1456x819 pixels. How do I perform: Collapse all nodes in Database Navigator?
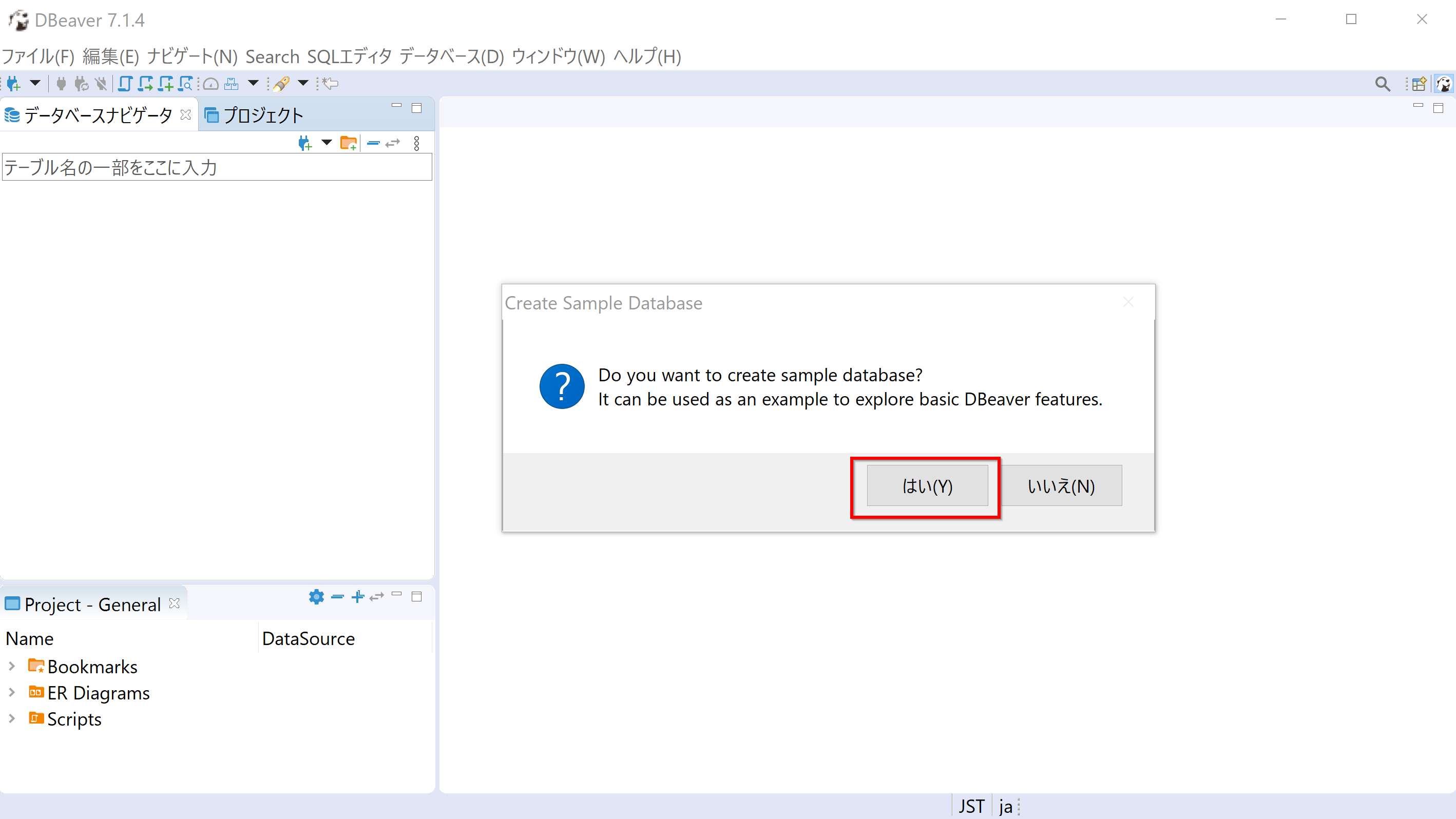point(373,144)
